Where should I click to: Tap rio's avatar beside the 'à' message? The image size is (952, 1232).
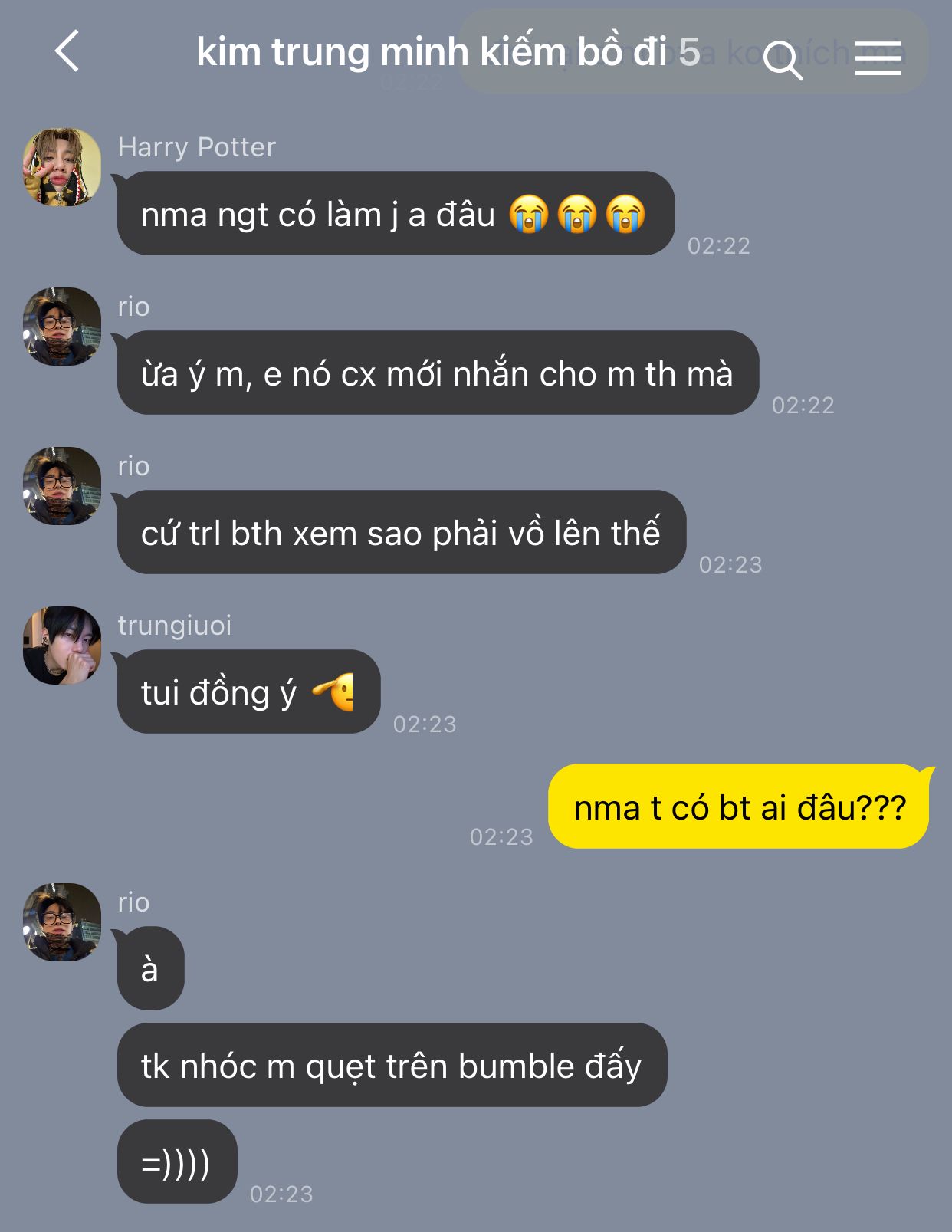[62, 922]
